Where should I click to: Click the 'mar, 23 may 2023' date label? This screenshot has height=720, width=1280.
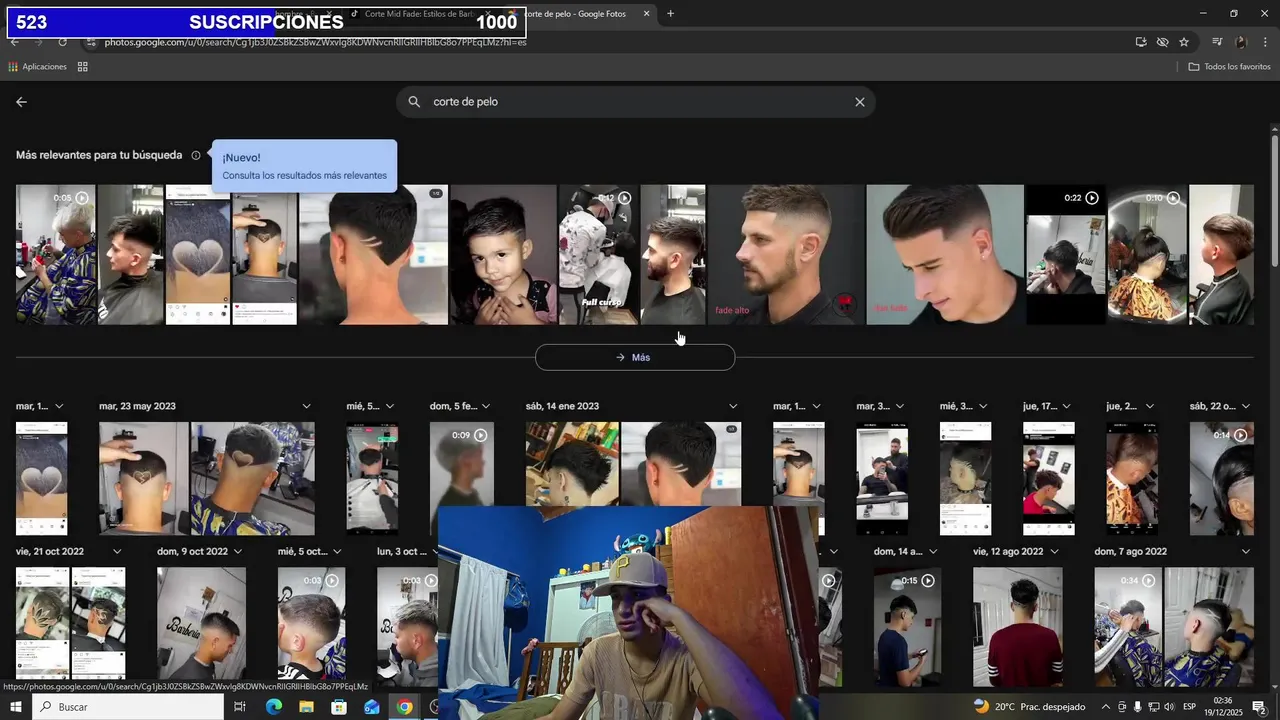tap(137, 406)
